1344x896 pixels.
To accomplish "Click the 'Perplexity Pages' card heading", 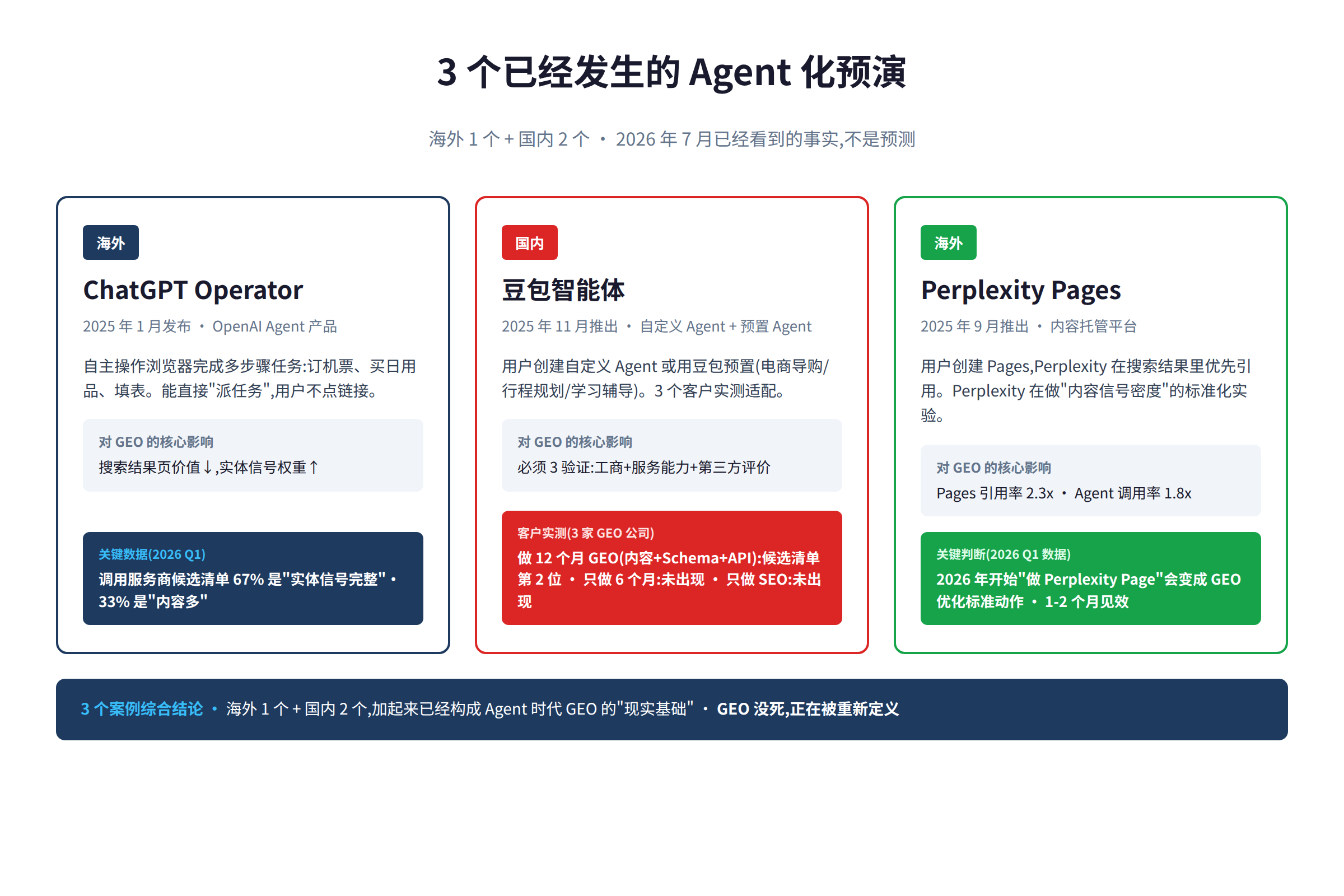I will [x=1020, y=290].
